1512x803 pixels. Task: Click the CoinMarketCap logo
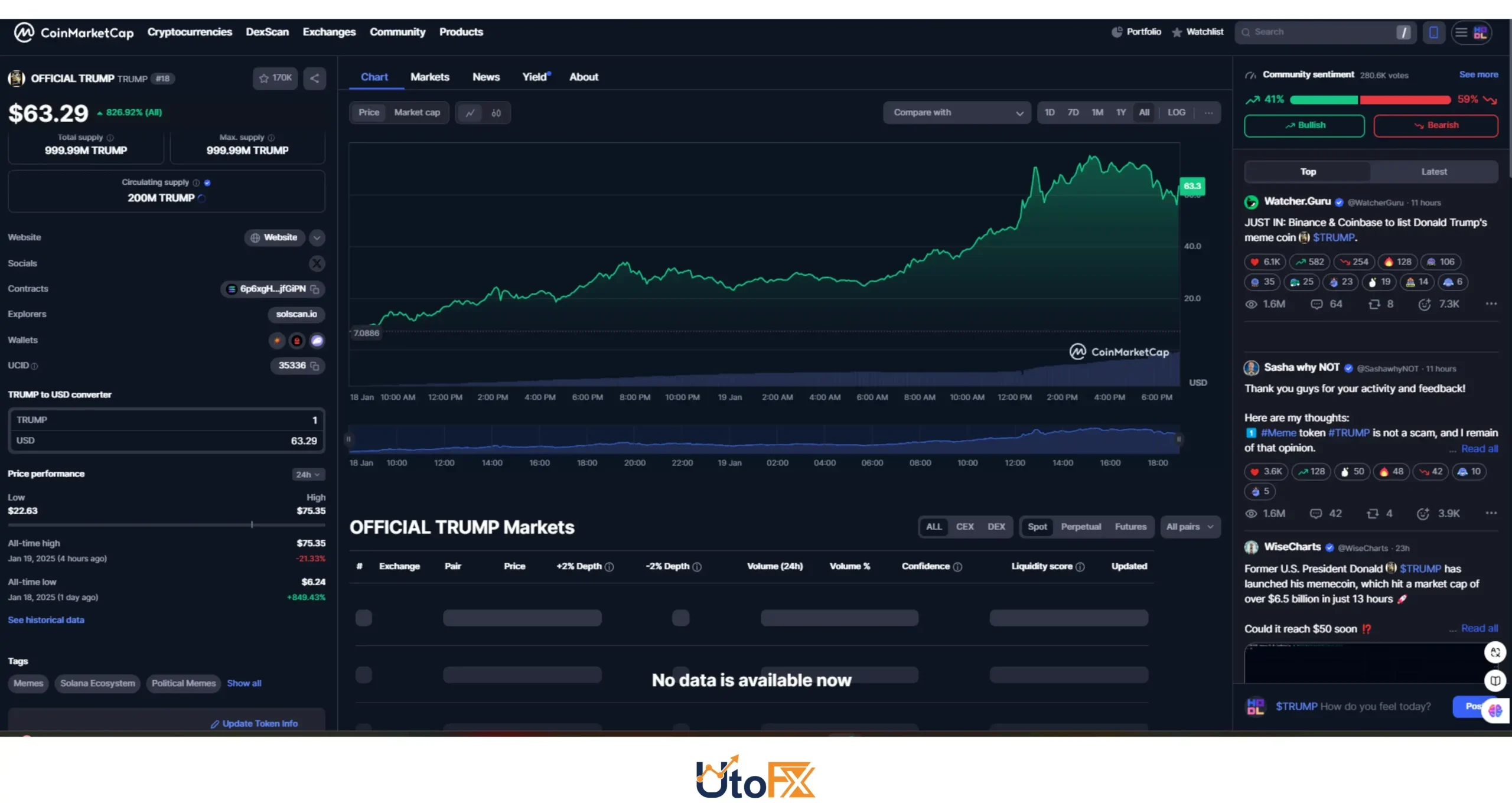tap(74, 32)
